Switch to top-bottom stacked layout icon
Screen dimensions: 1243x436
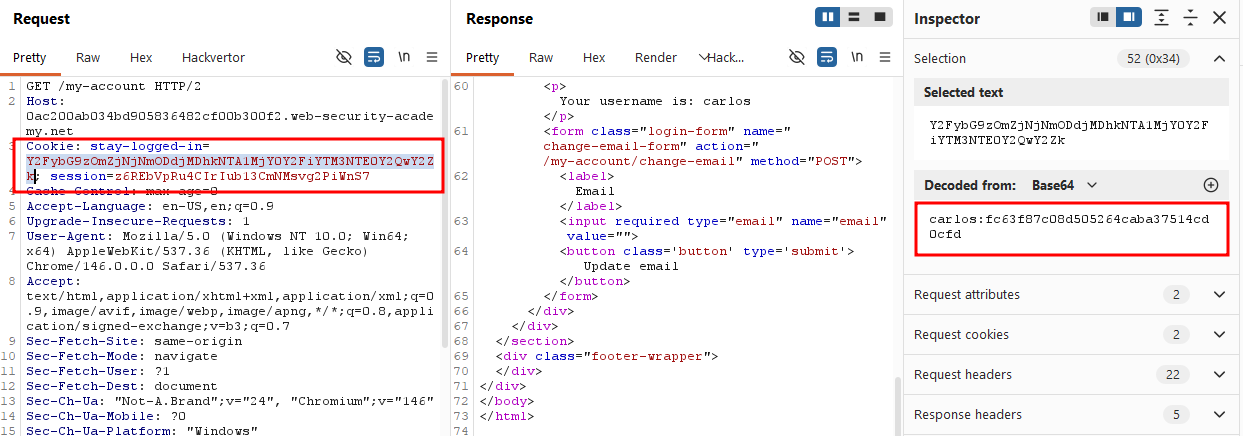coord(854,18)
